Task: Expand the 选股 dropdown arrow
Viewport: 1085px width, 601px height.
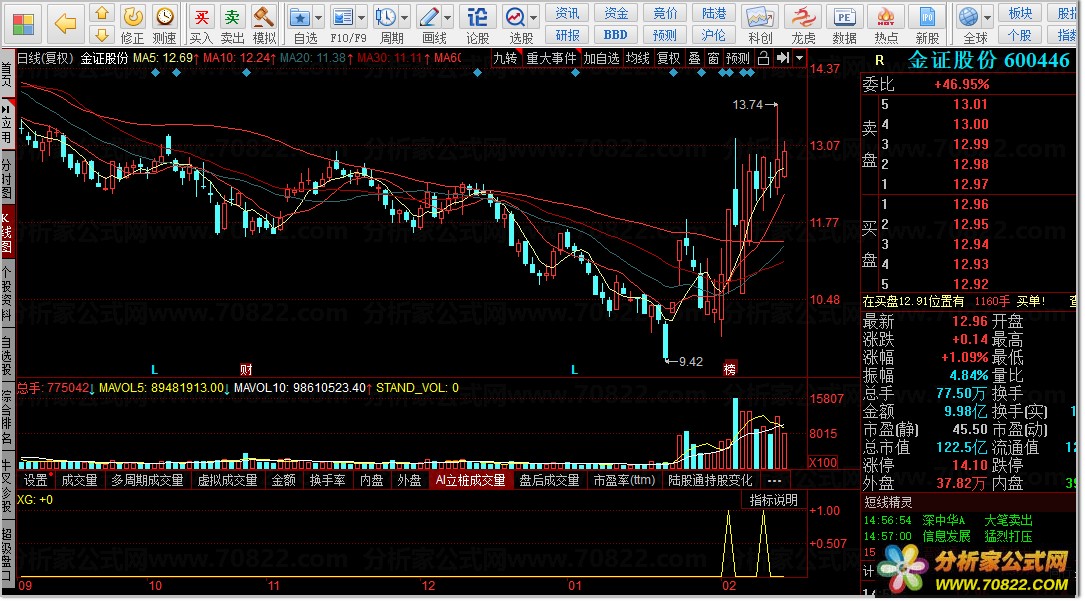Action: pos(534,18)
